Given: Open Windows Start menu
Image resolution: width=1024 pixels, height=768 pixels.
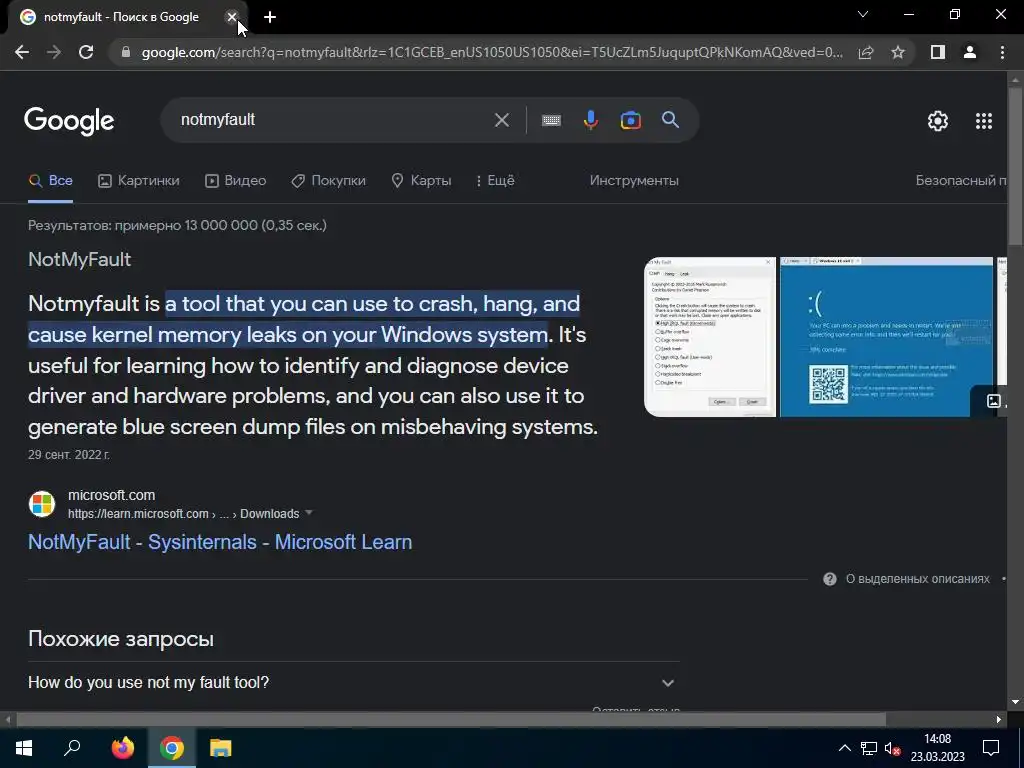Looking at the screenshot, I should [x=24, y=748].
